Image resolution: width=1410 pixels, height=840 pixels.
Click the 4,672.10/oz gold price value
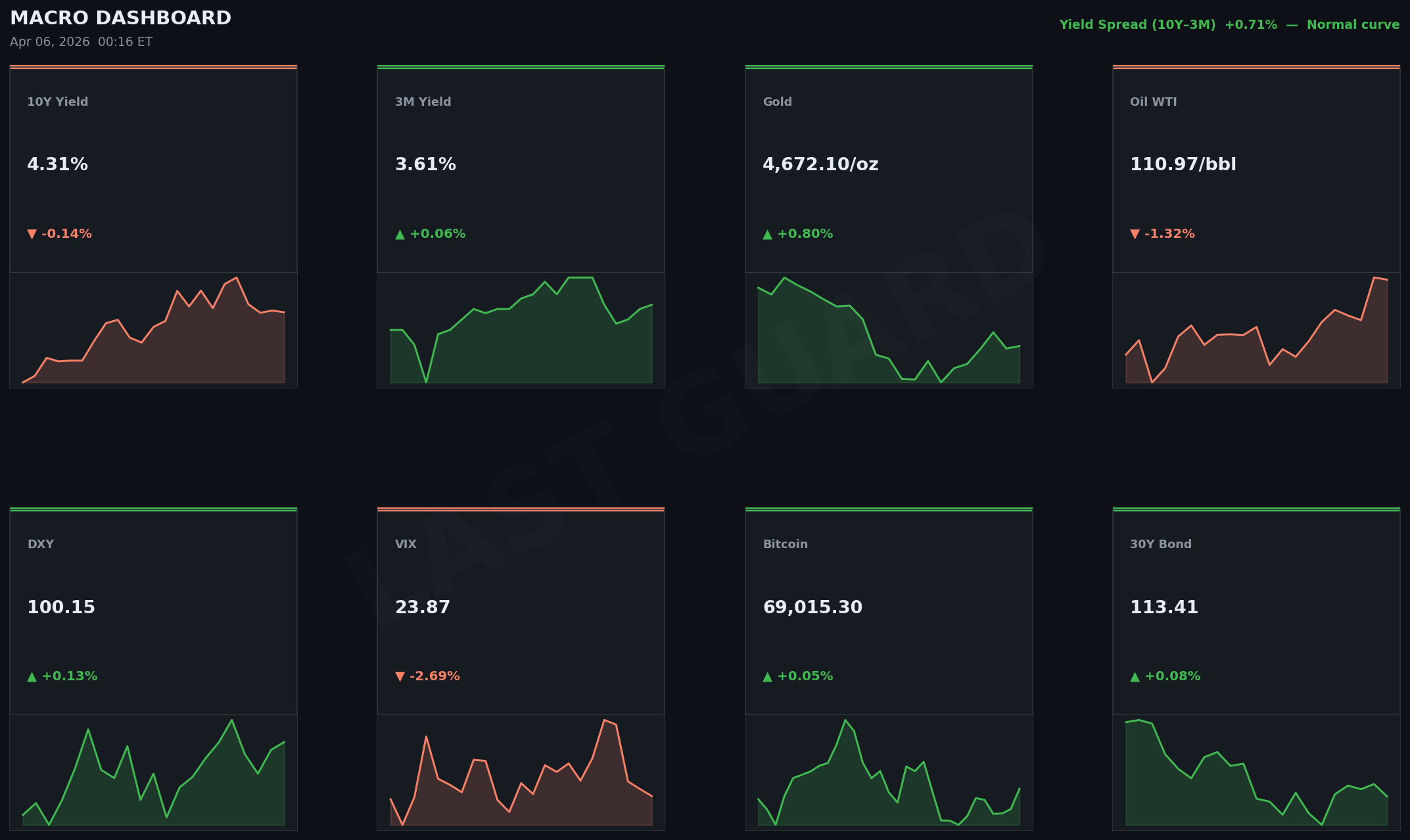point(820,164)
